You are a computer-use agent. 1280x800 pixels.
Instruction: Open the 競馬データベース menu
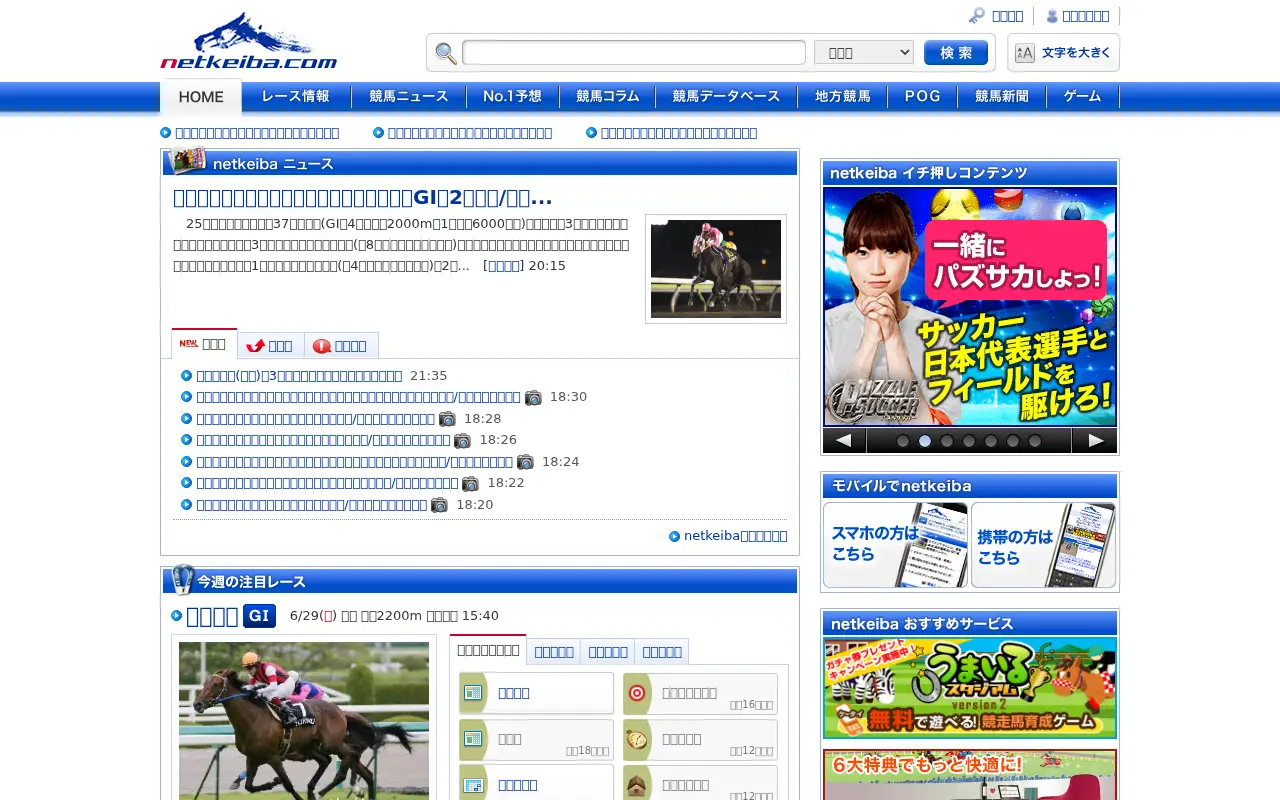point(726,97)
